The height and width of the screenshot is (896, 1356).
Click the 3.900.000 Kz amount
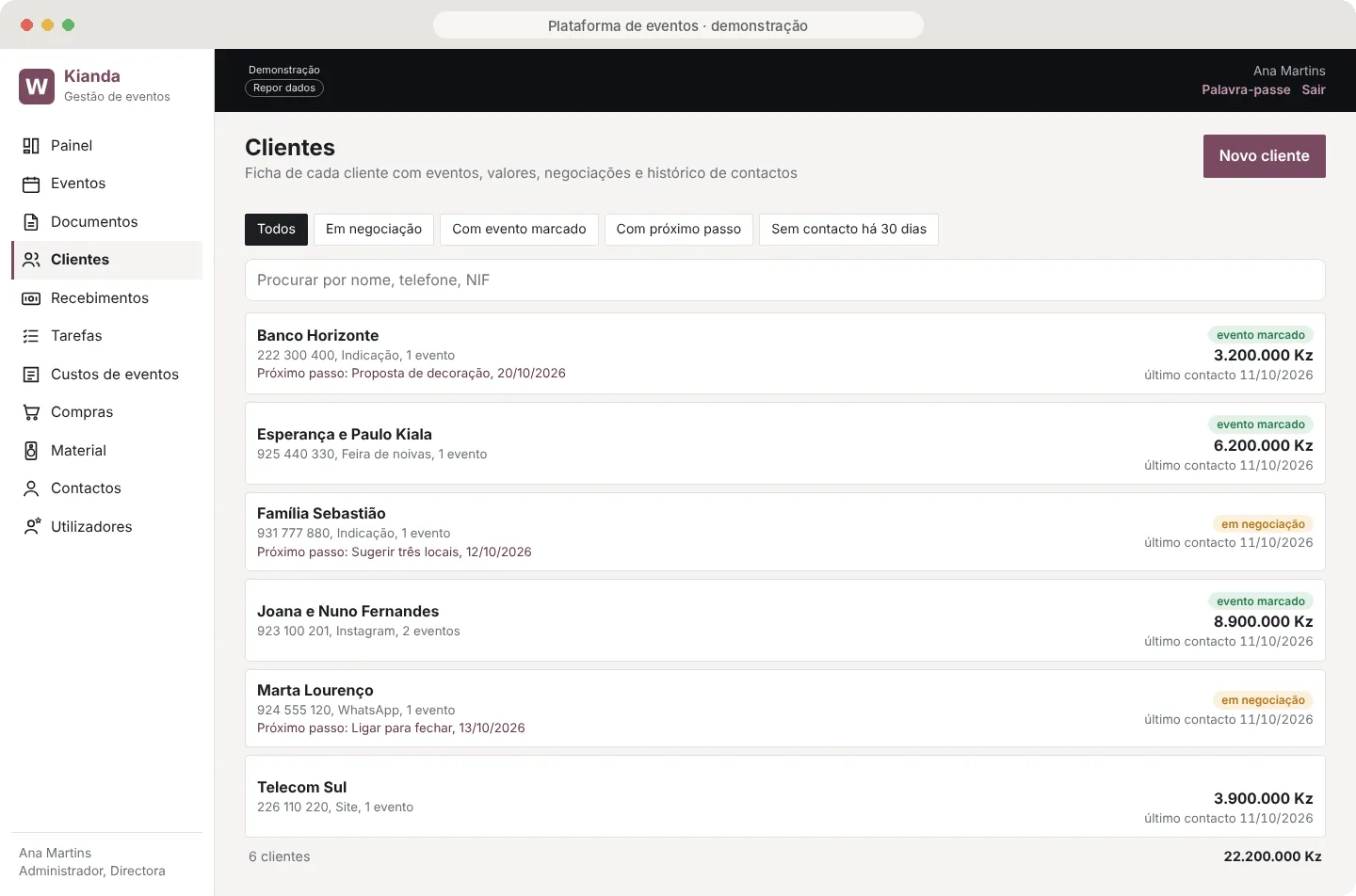point(1264,799)
